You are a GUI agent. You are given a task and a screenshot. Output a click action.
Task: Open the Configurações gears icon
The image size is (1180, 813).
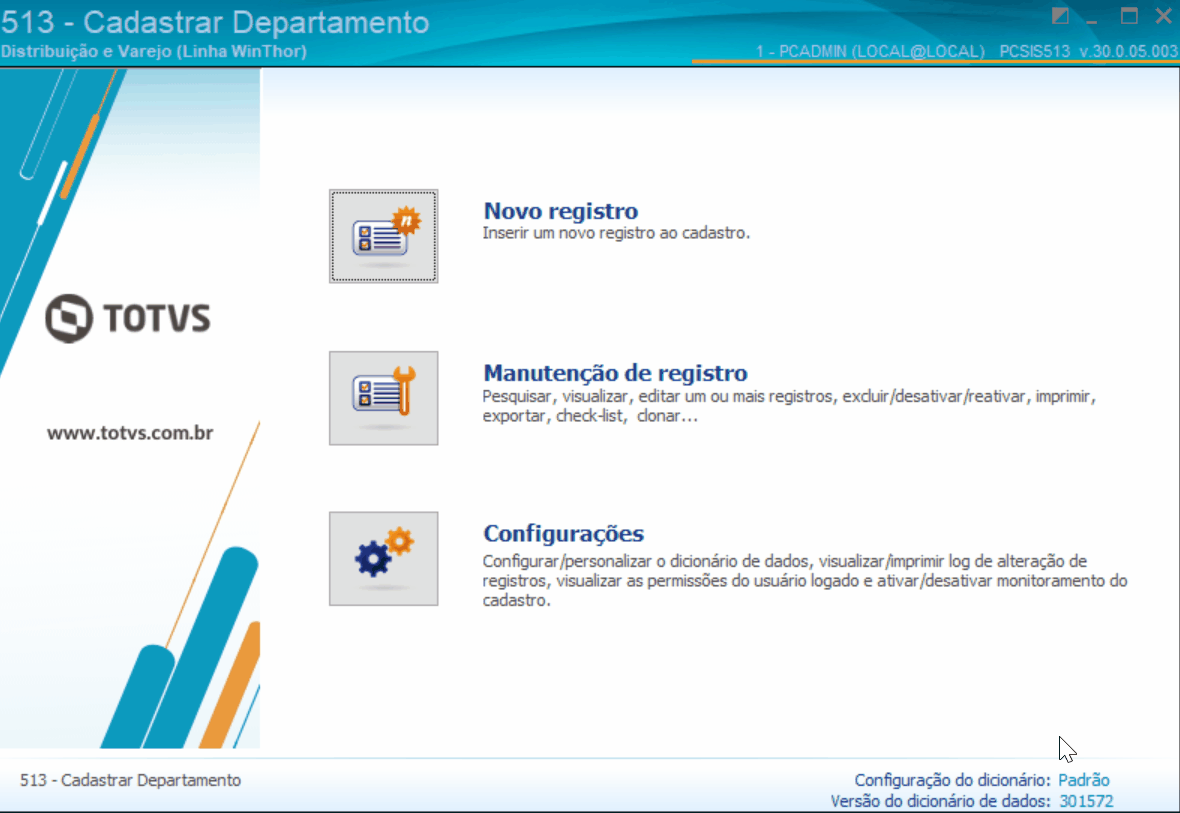pos(383,559)
